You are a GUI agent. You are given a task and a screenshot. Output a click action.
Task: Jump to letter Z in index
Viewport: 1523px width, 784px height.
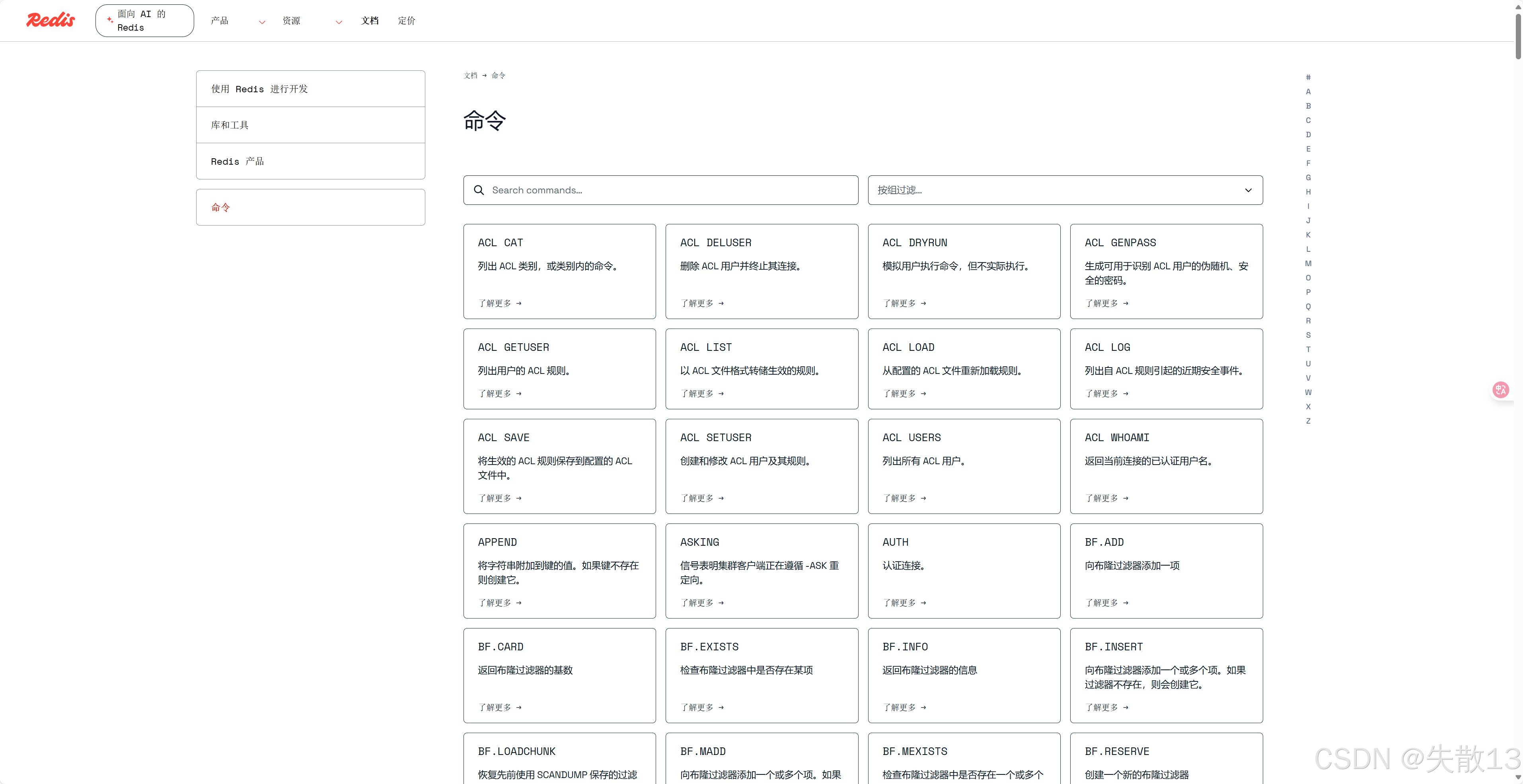1308,421
